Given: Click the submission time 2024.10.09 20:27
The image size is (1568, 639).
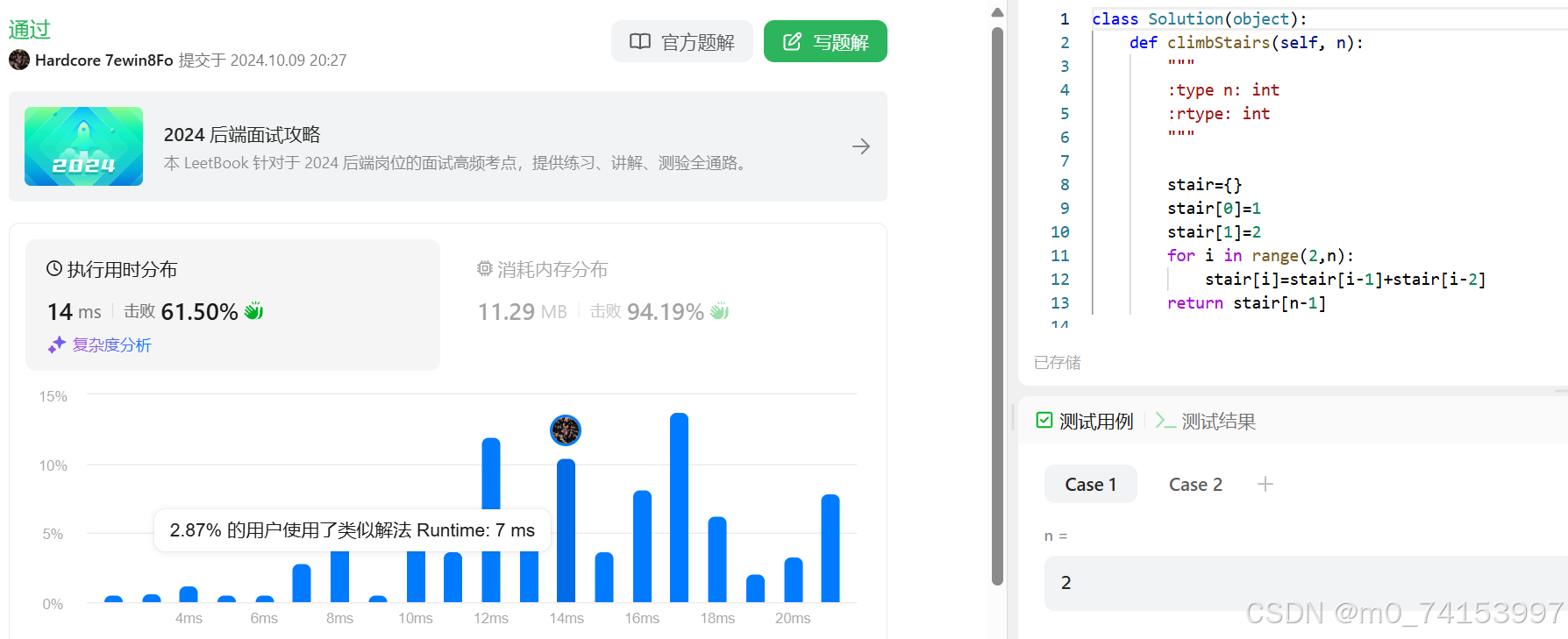Looking at the screenshot, I should point(289,60).
